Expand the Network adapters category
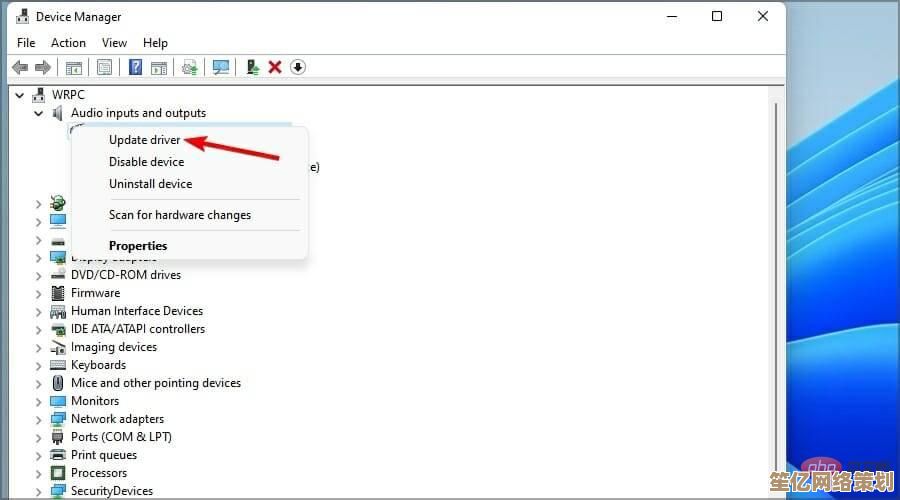Screen dimensions: 900x500 click(x=39, y=419)
